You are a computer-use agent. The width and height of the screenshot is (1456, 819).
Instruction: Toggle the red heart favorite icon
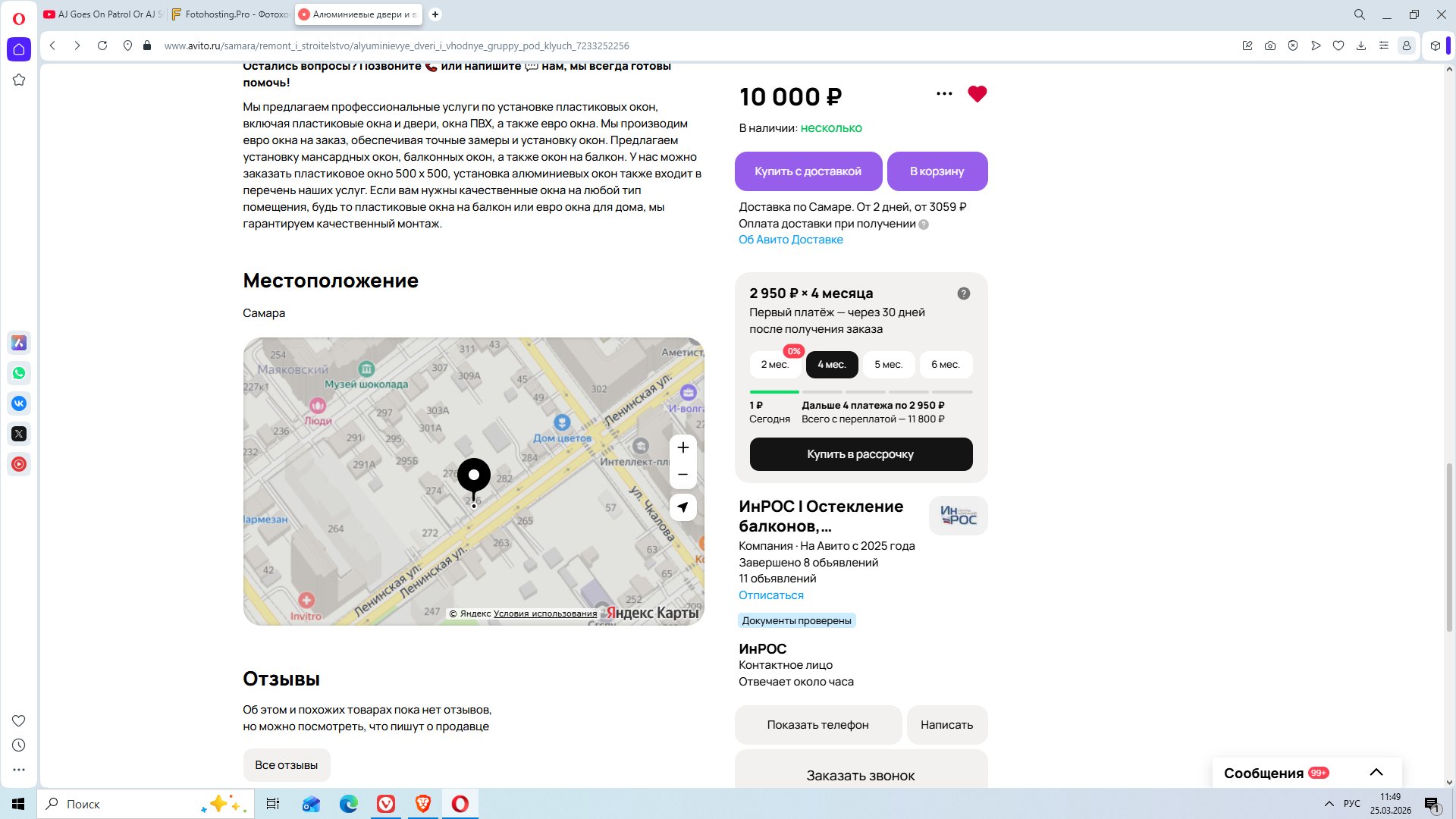click(x=977, y=94)
